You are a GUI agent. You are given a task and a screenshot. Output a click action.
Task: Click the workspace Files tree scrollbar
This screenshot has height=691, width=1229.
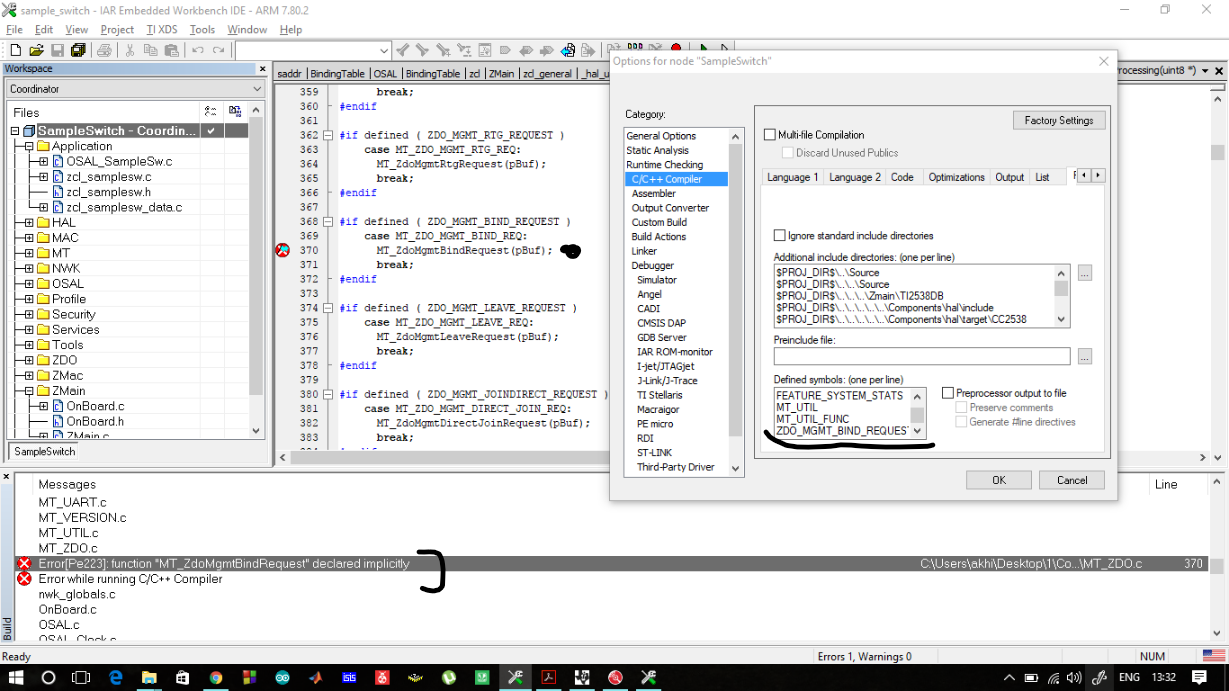click(x=256, y=270)
